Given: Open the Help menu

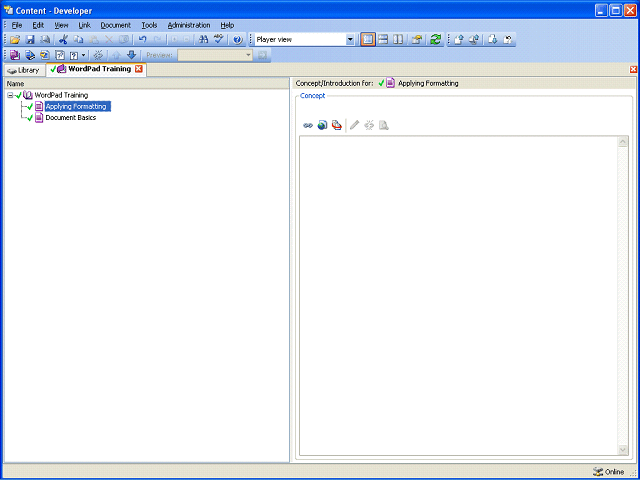Looking at the screenshot, I should [x=227, y=25].
